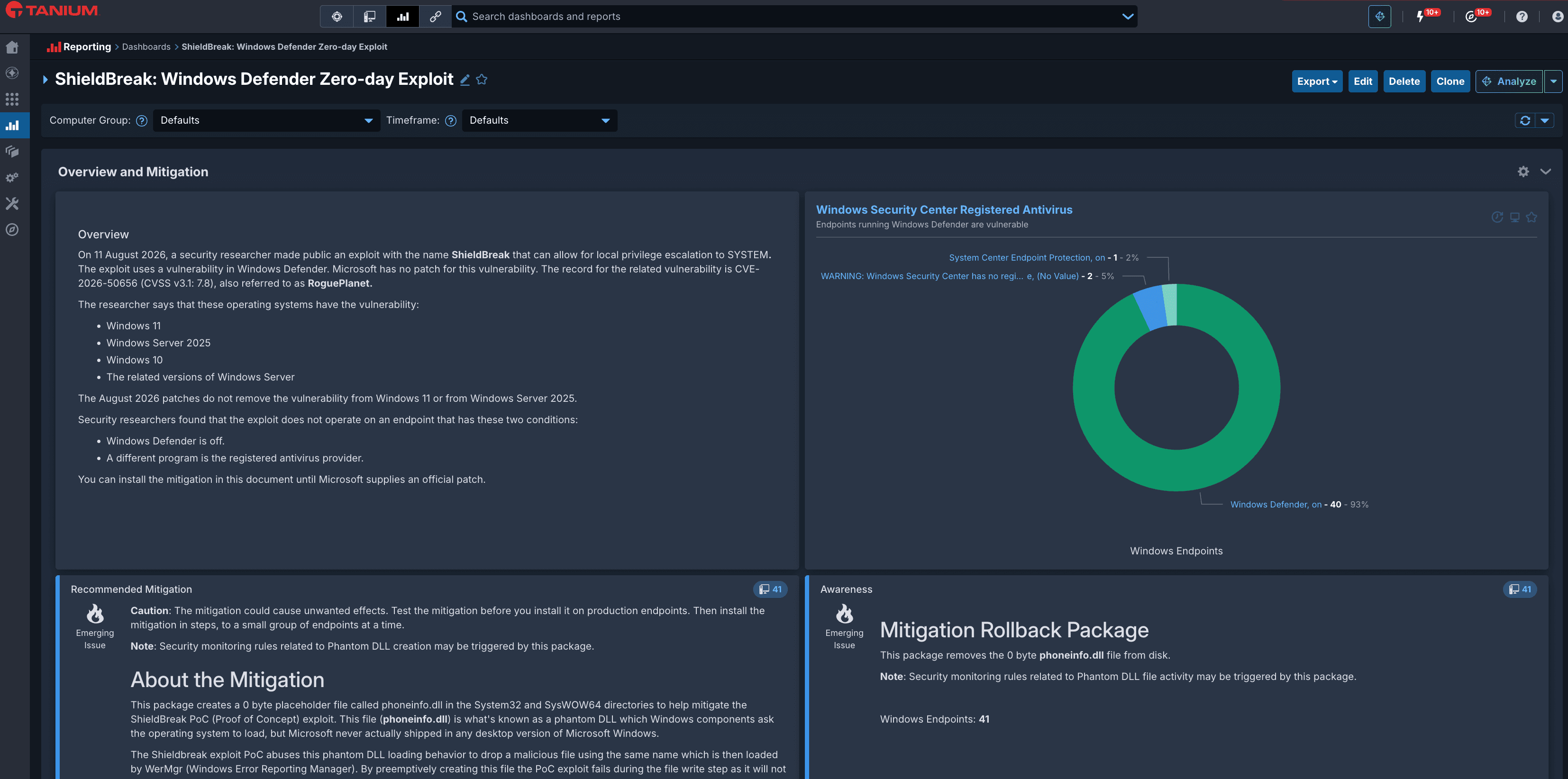The height and width of the screenshot is (779, 1568).
Task: Switch search scope to the endpoints icon
Action: tap(369, 17)
